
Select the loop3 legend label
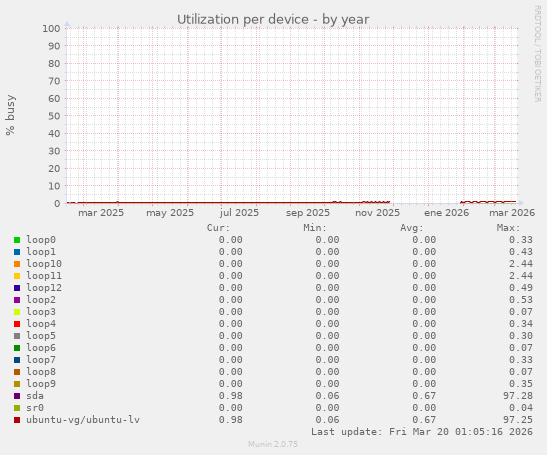click(41, 312)
